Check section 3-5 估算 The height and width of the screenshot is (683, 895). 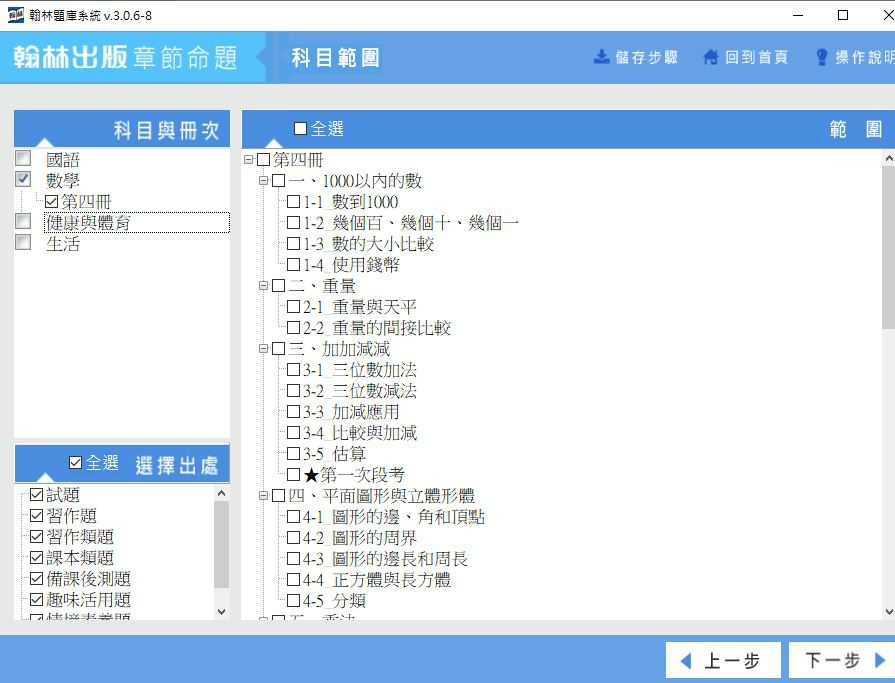click(293, 454)
